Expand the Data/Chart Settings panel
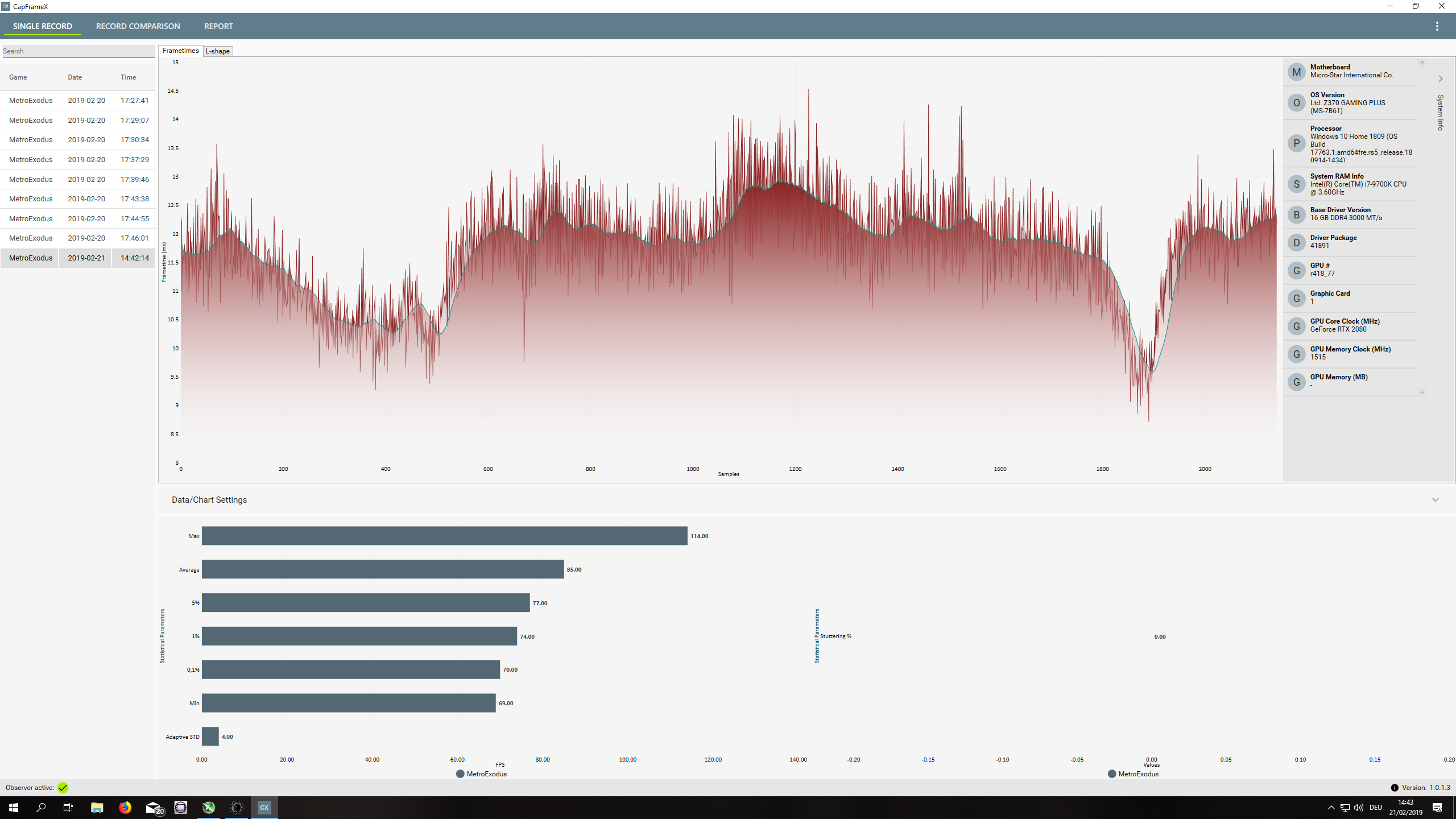This screenshot has height=819, width=1456. [x=1435, y=500]
